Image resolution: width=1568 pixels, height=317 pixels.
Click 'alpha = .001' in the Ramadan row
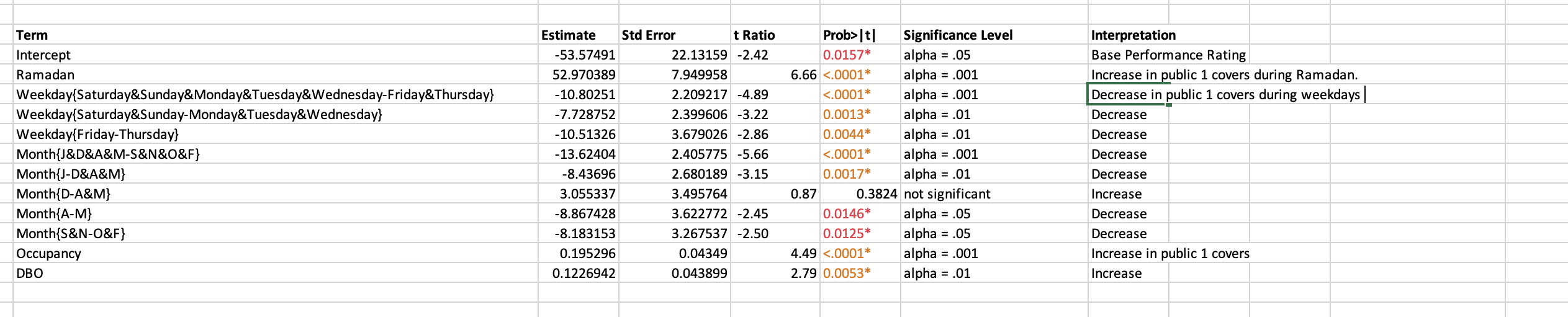(940, 74)
